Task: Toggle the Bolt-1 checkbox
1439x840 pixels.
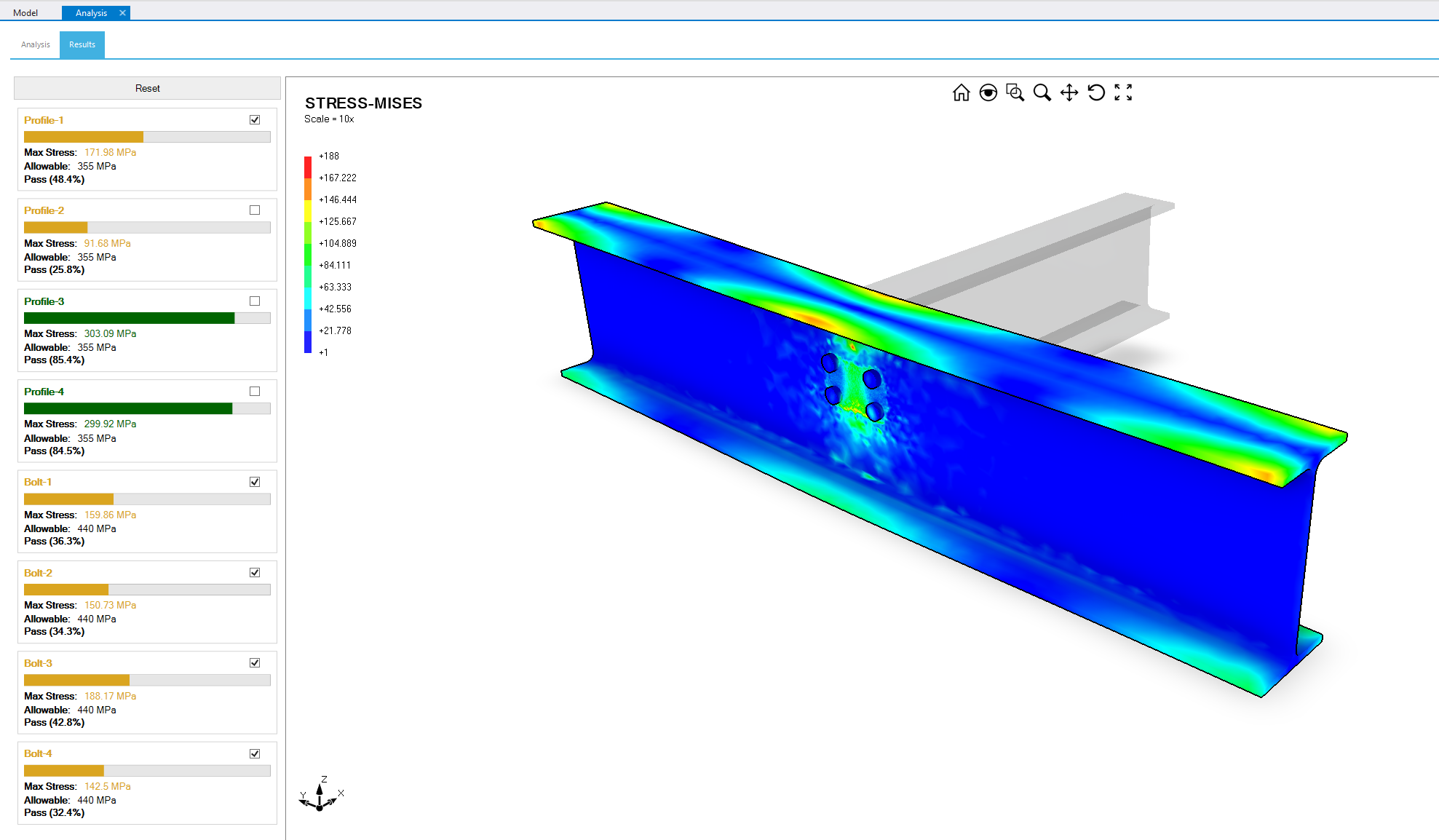Action: 255,482
